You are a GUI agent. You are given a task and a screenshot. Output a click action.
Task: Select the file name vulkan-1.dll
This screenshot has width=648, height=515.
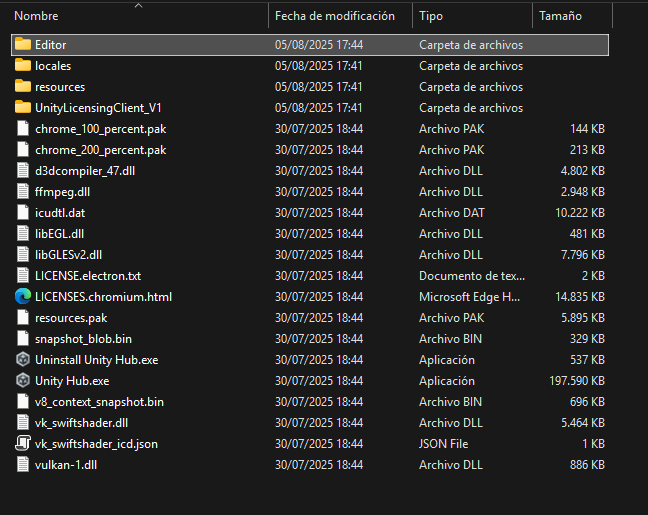coord(66,465)
